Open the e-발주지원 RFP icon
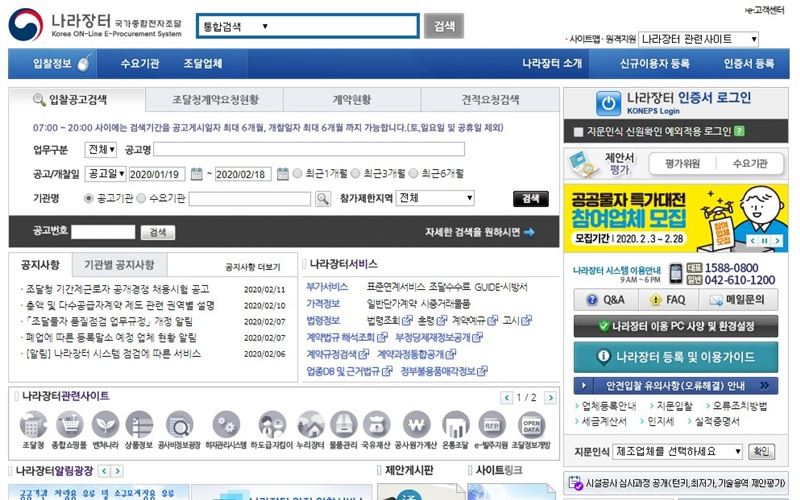Screen dimensions: 800x500 (x=491, y=424)
